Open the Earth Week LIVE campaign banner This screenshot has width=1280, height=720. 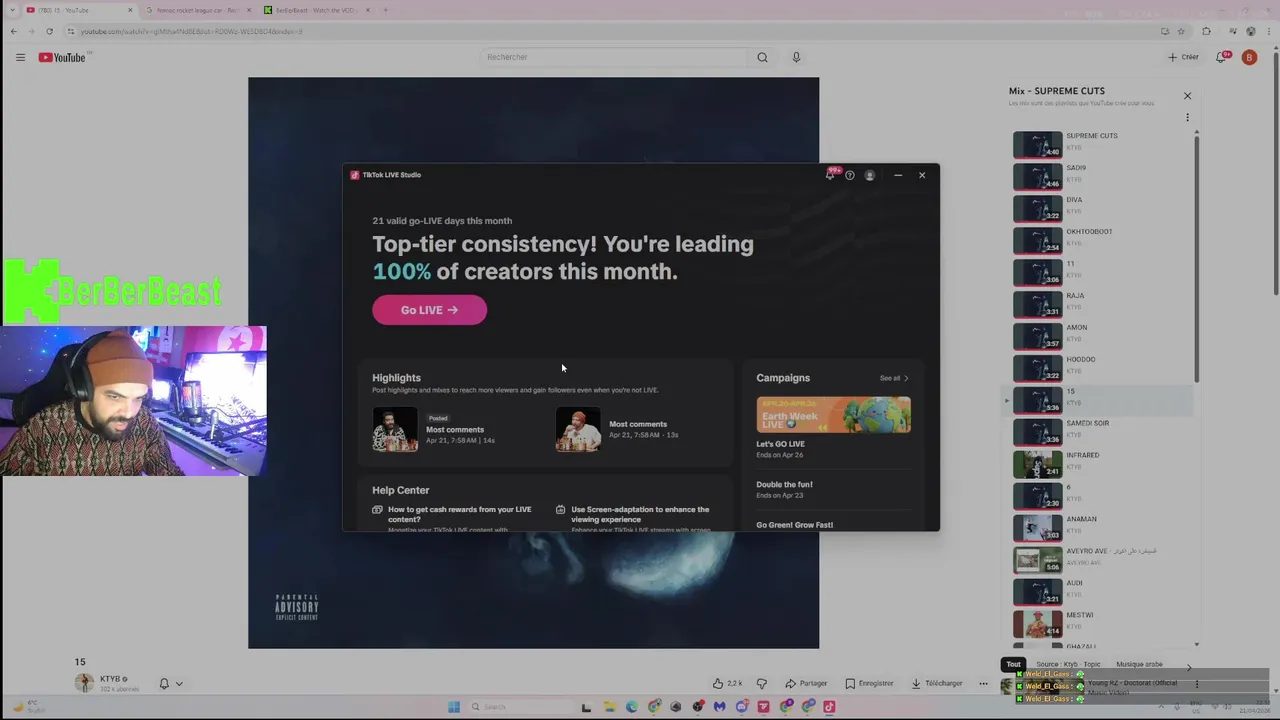(833, 414)
